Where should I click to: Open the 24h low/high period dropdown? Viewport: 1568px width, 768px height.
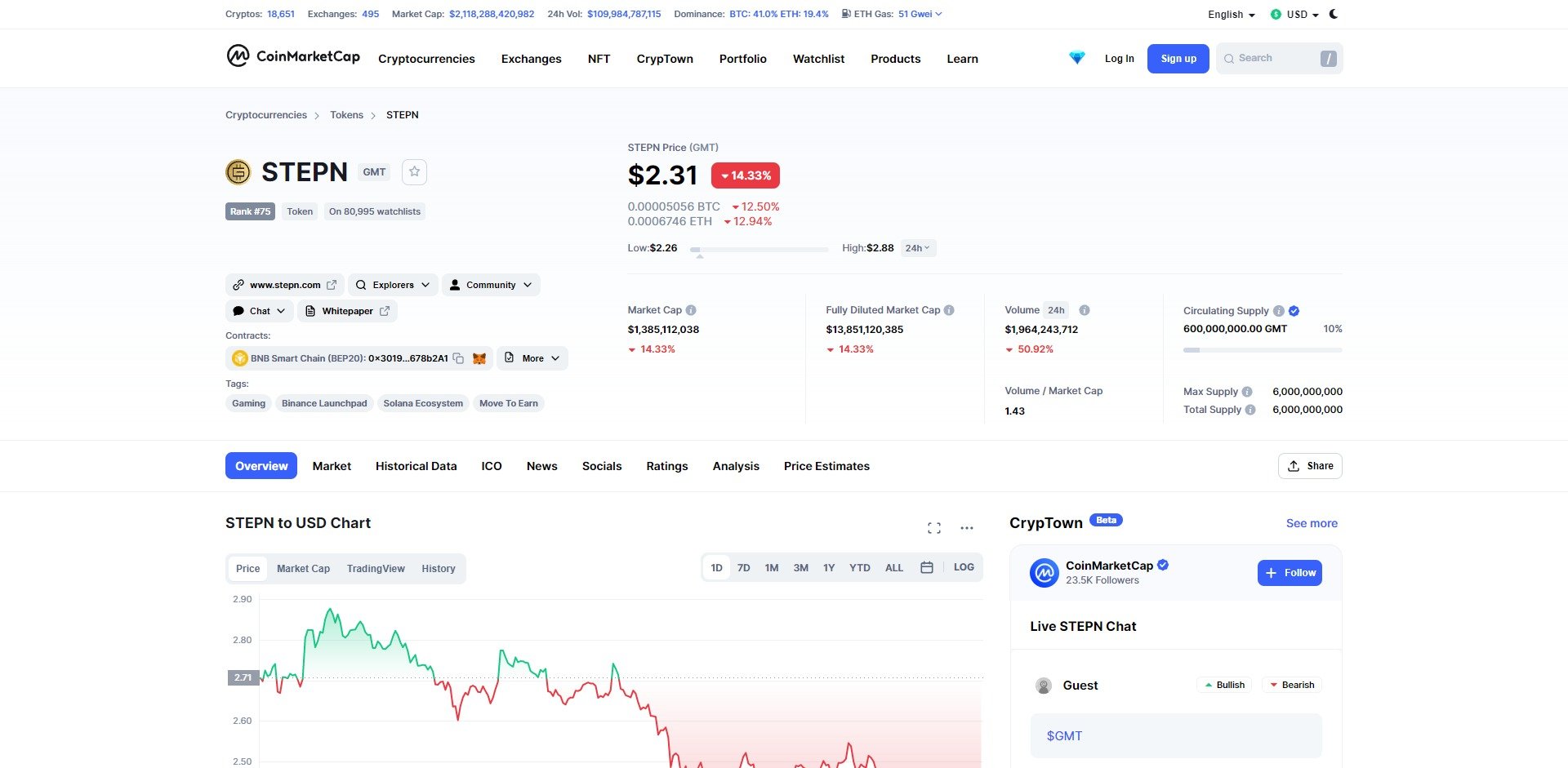pyautogui.click(x=918, y=248)
